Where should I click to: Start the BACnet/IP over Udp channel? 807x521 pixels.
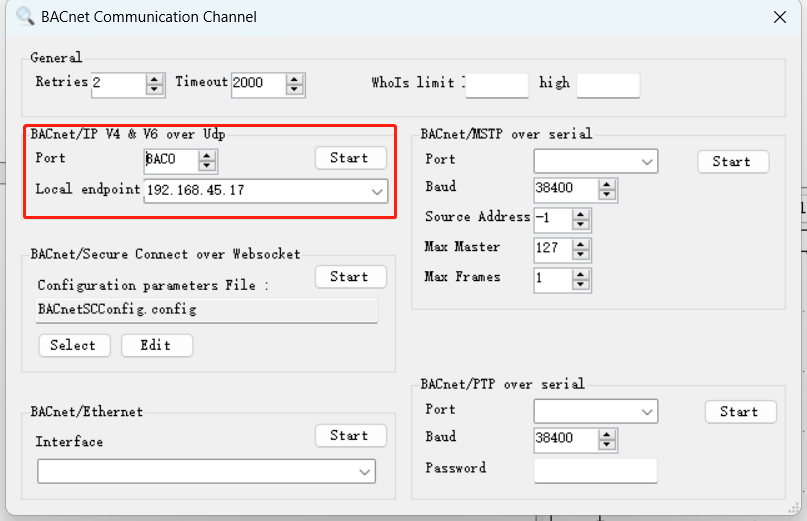(349, 158)
